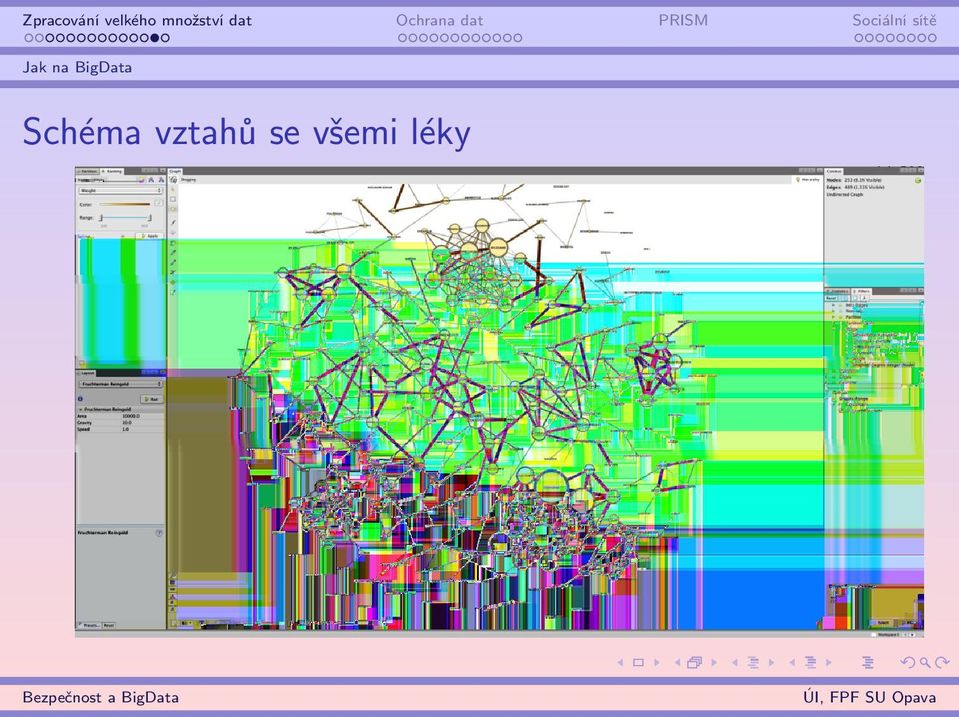The image size is (959, 717).
Task: Click the color ranking icon in Ranking panel
Action: click(141, 180)
